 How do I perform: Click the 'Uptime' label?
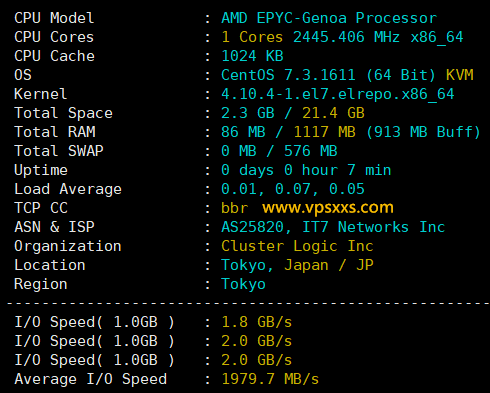41,170
